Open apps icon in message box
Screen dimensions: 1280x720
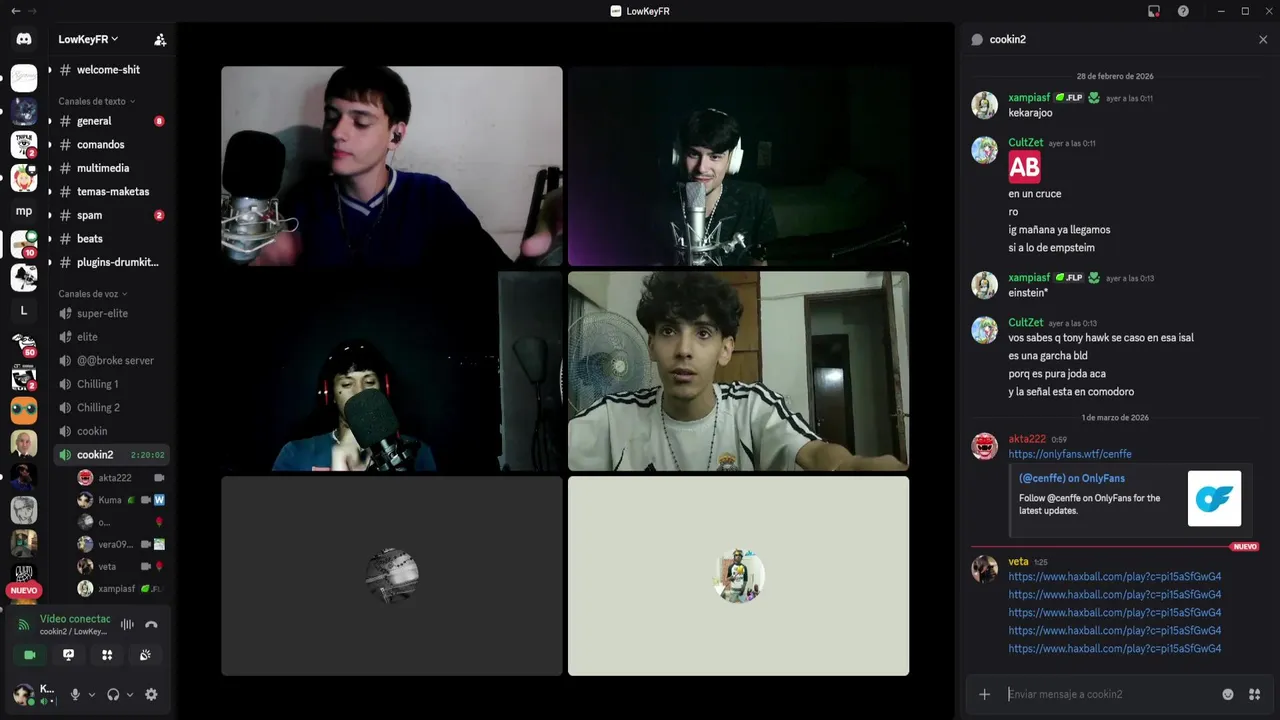(x=1255, y=694)
